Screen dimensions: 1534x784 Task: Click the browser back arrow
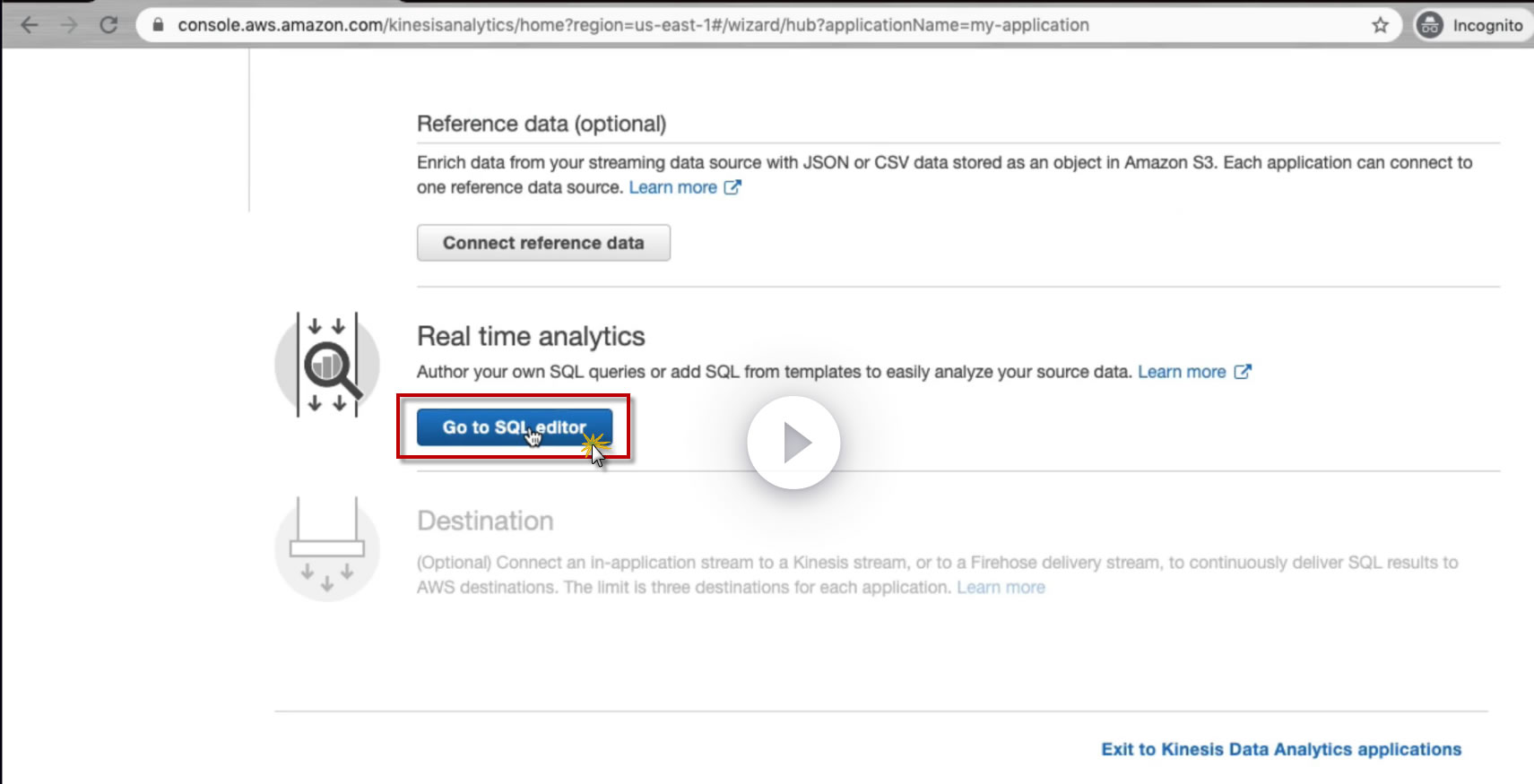tap(30, 25)
